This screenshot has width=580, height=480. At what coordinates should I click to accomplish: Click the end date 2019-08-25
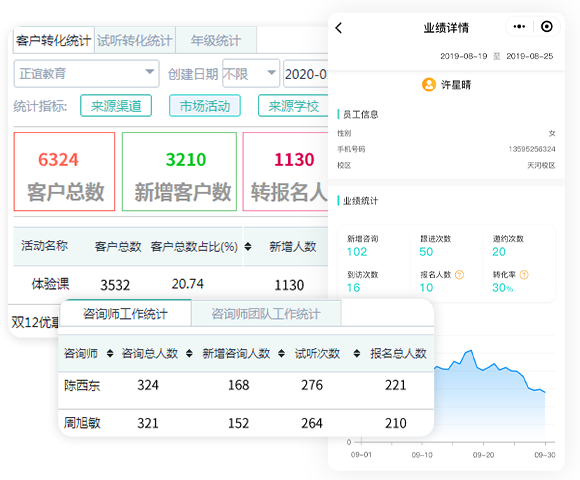(530, 56)
